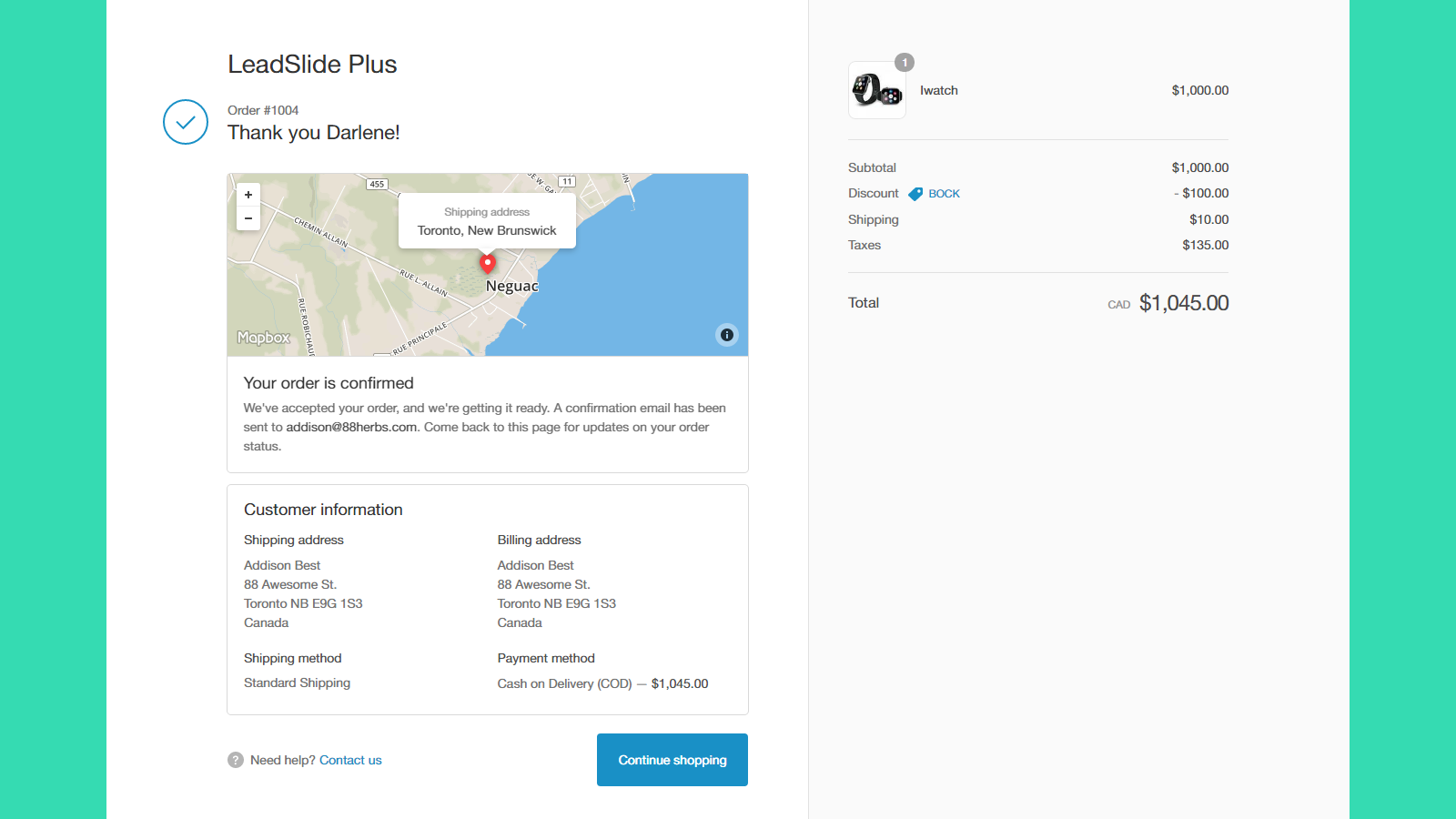1456x819 pixels.
Task: Click the $10.00 shipping amount
Action: pyautogui.click(x=1209, y=219)
